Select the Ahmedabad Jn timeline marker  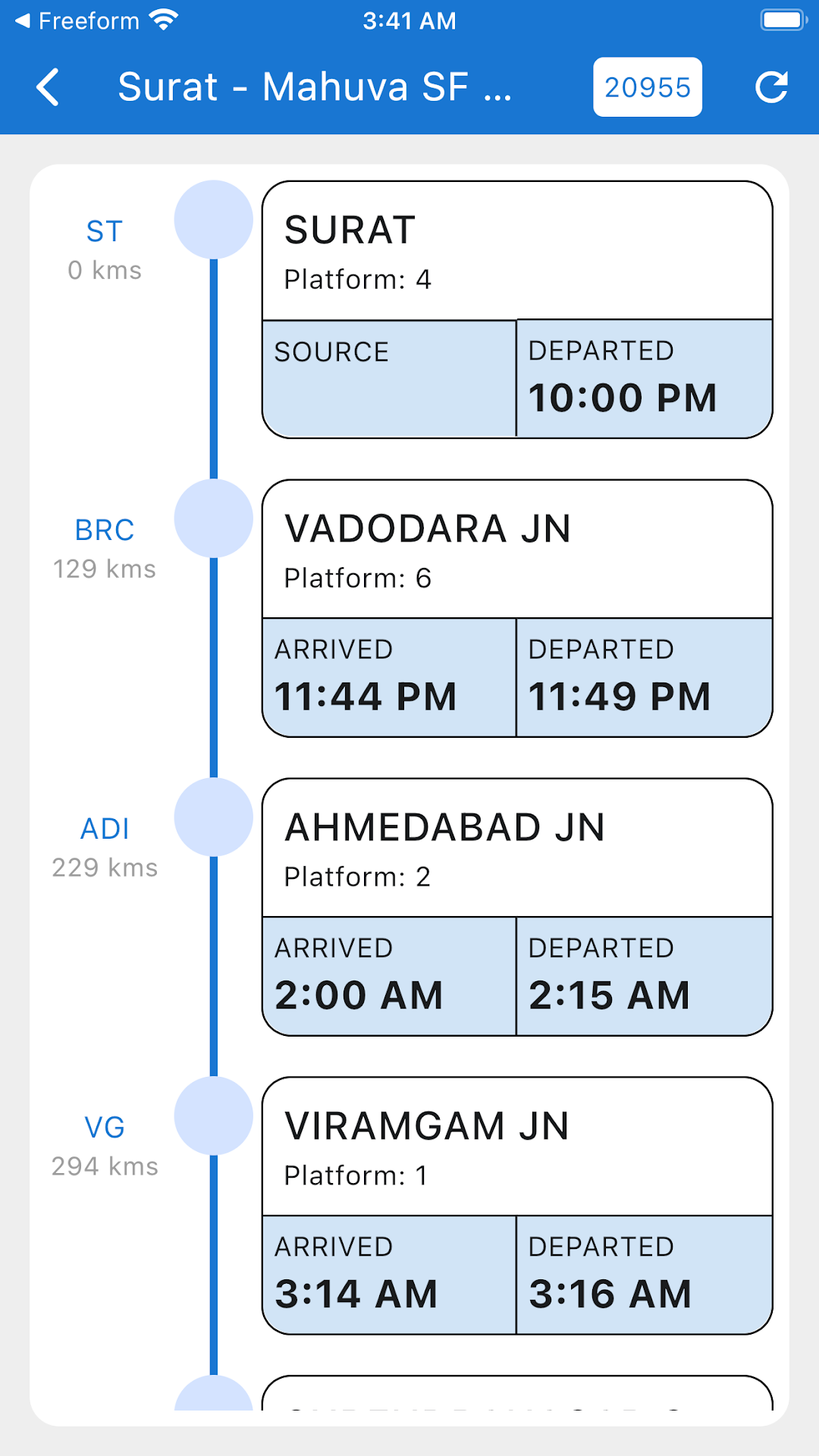point(213,817)
